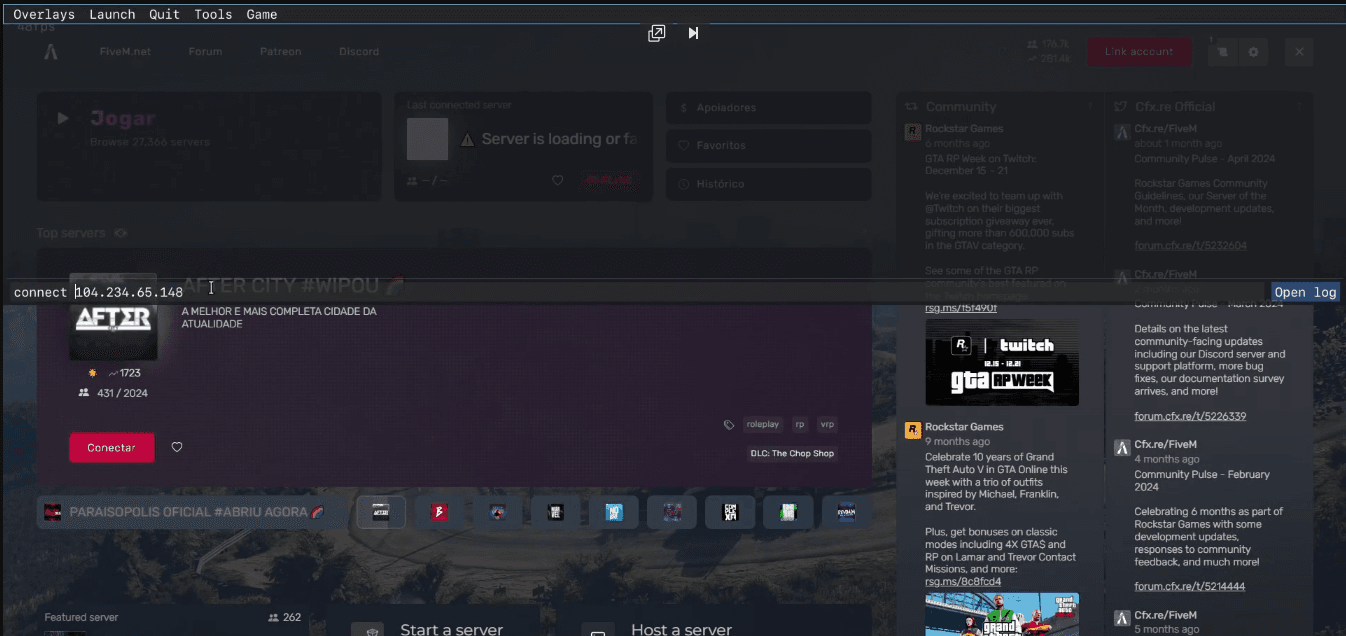Image resolution: width=1346 pixels, height=636 pixels.
Task: Click the Featured server label
Action: pos(81,618)
